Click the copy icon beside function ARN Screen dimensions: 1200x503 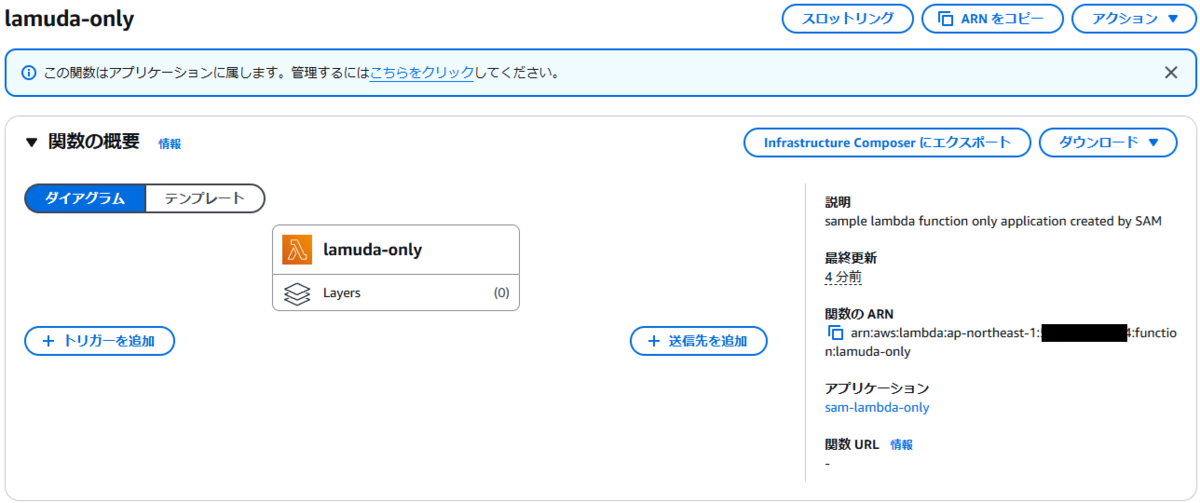(x=835, y=333)
